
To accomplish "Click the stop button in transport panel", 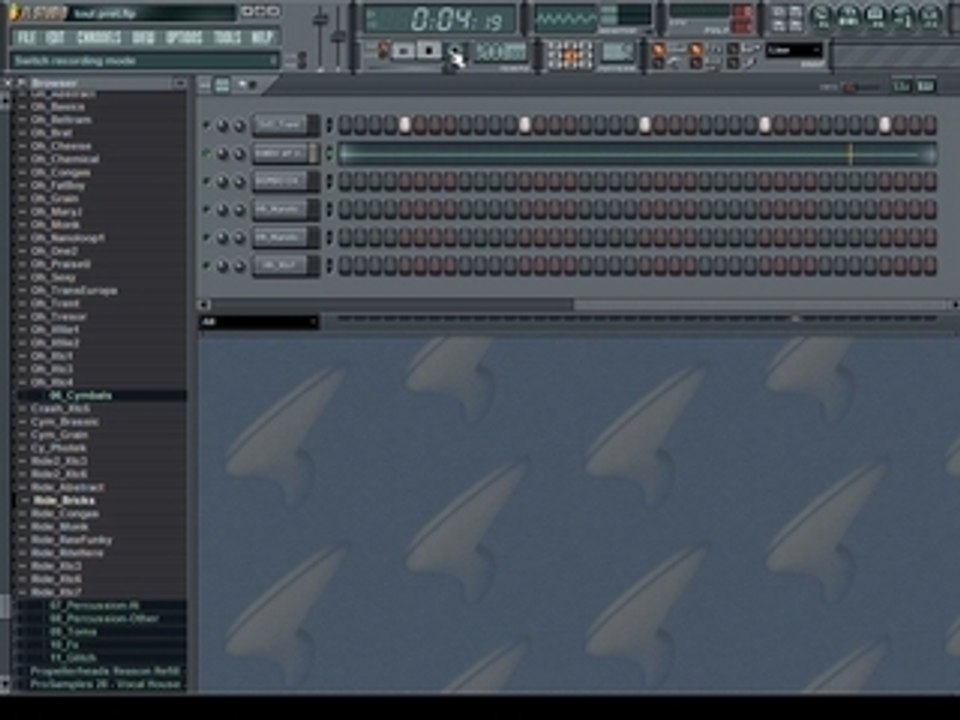I will pos(429,51).
